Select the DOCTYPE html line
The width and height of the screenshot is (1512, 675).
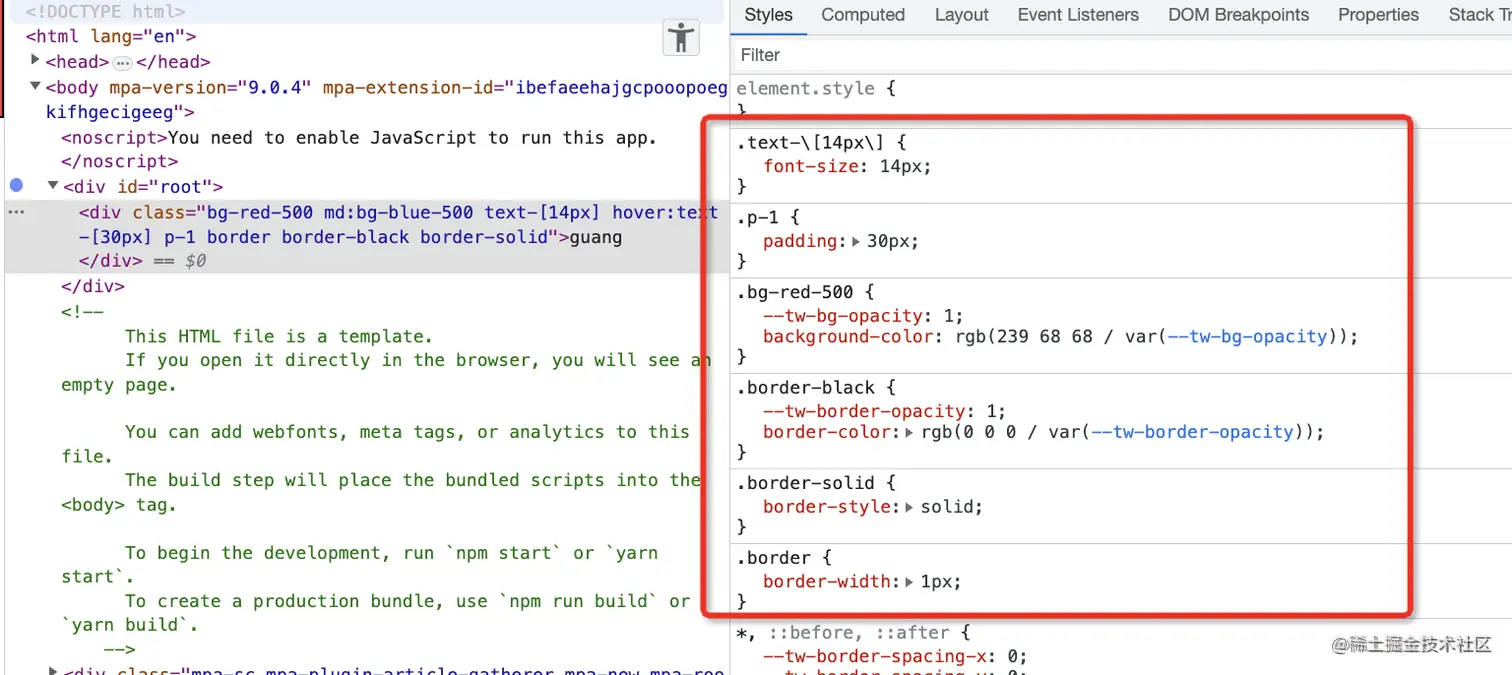point(105,13)
